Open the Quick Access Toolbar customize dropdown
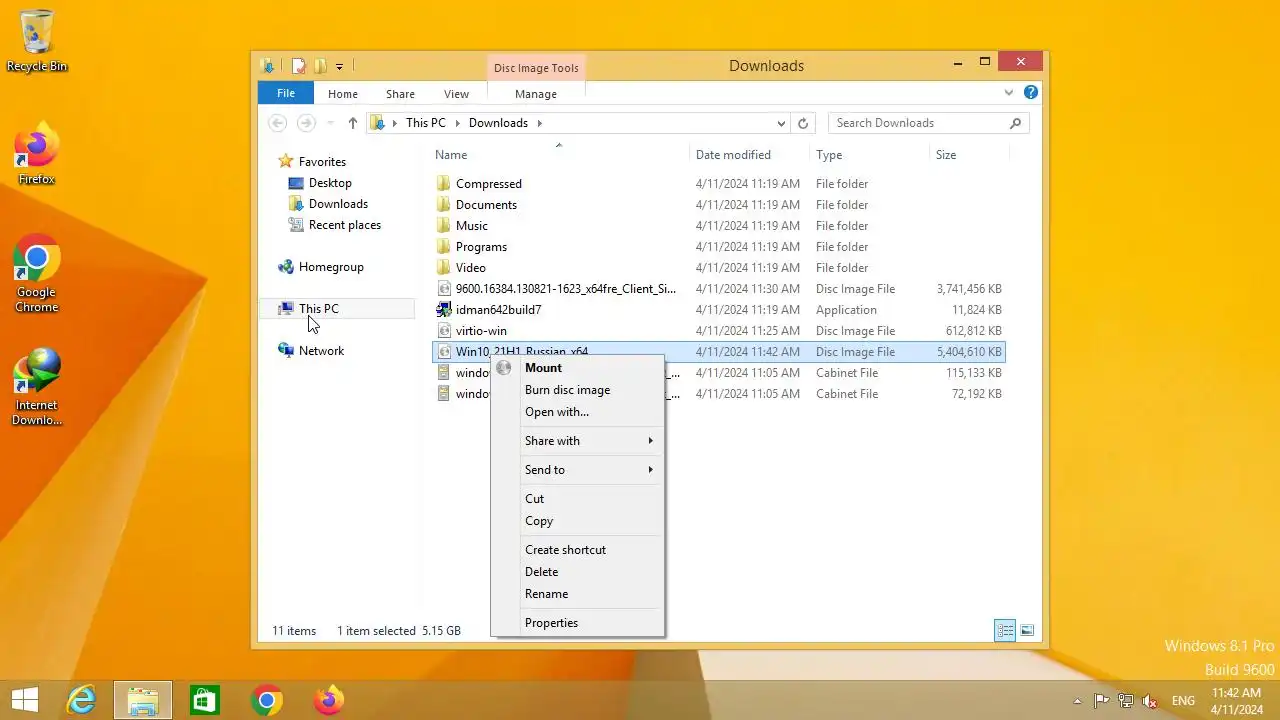Screen dimensions: 1280x720 (x=339, y=67)
